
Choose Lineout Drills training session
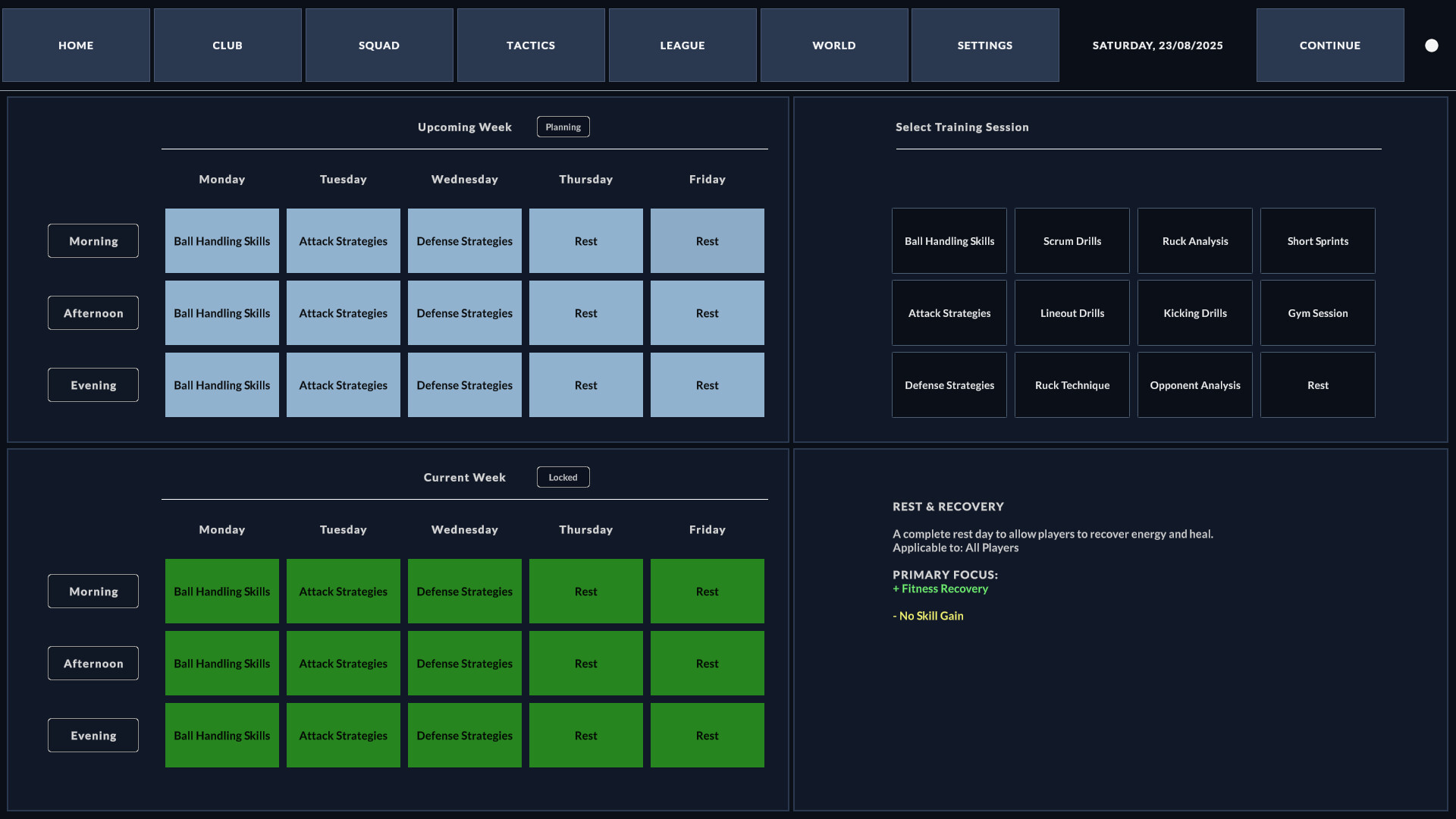(1072, 313)
